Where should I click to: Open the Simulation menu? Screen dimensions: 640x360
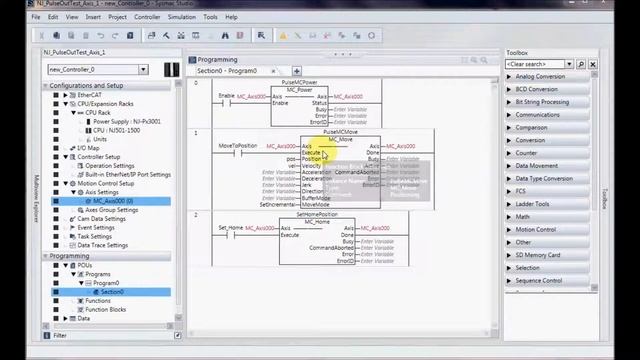coord(182,17)
